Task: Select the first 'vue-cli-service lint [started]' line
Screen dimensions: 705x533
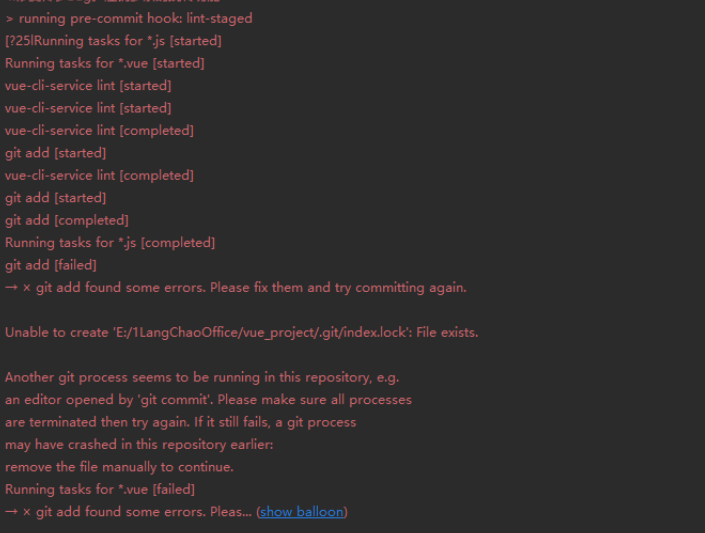Action: click(x=88, y=86)
